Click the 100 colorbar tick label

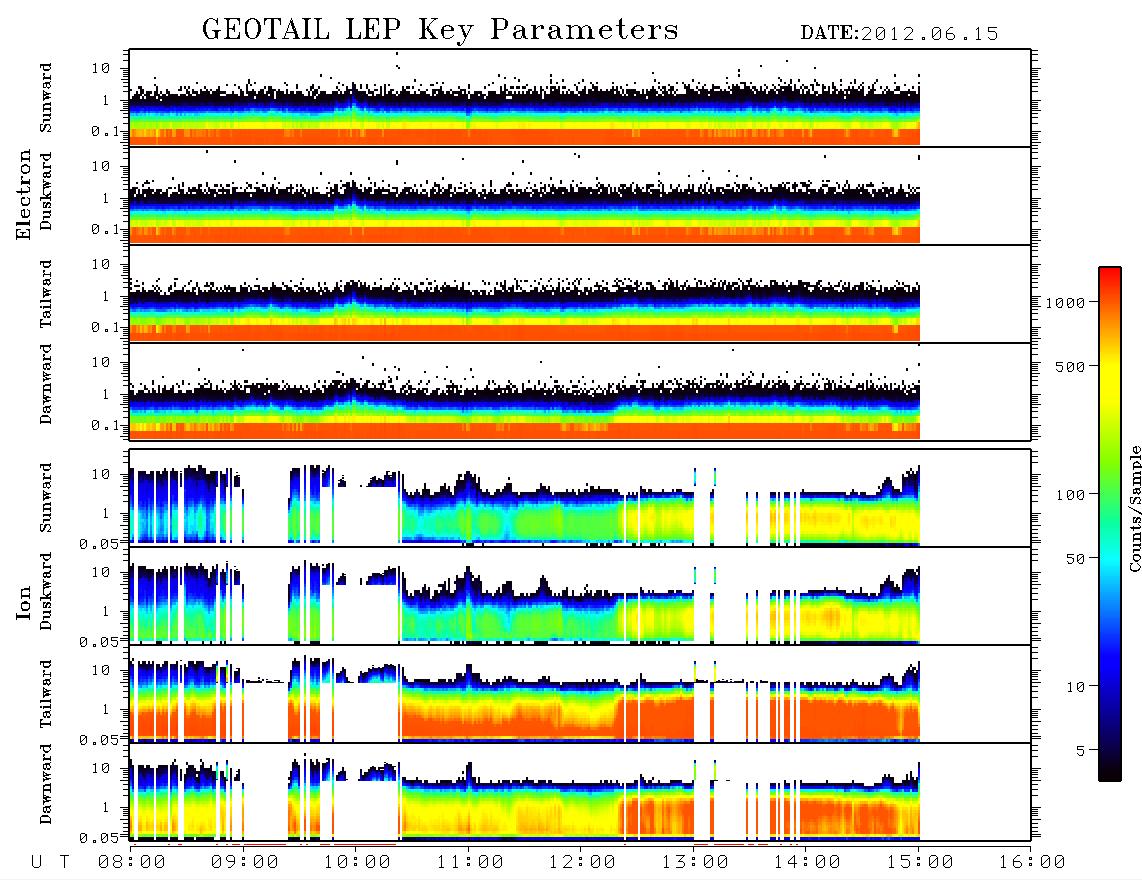pos(1071,495)
